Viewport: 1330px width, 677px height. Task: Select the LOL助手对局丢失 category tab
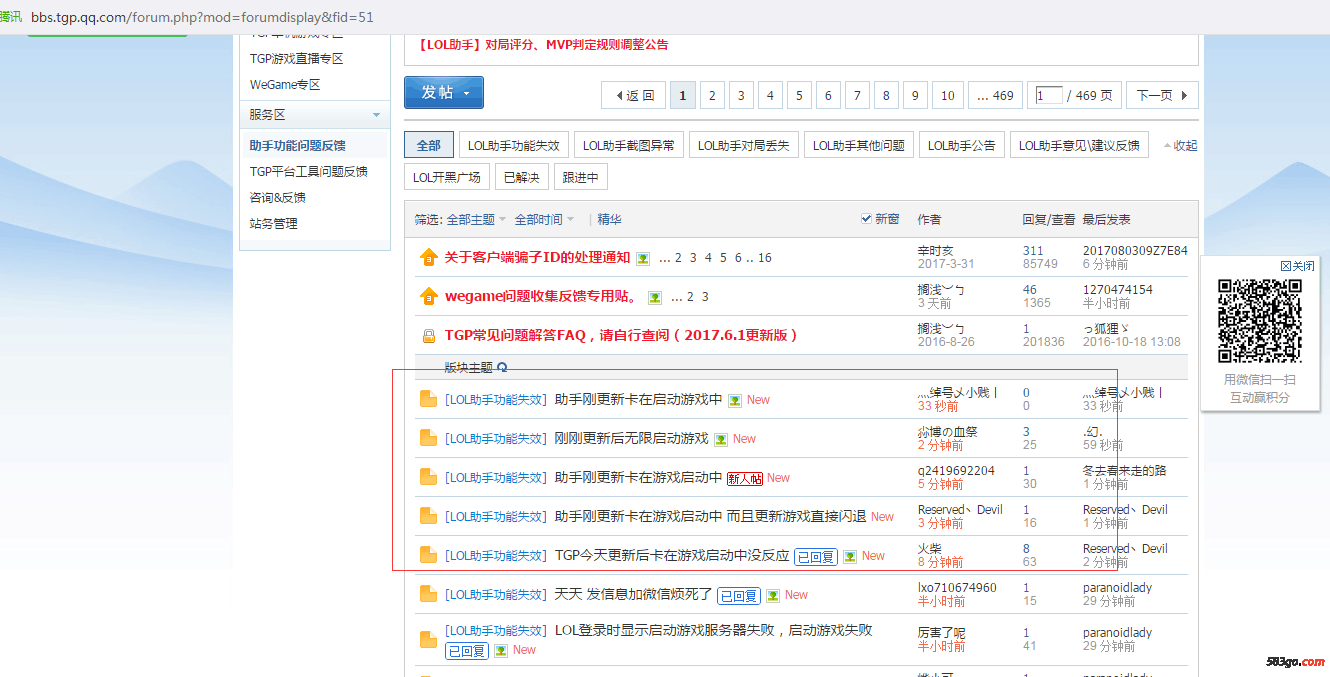point(744,145)
